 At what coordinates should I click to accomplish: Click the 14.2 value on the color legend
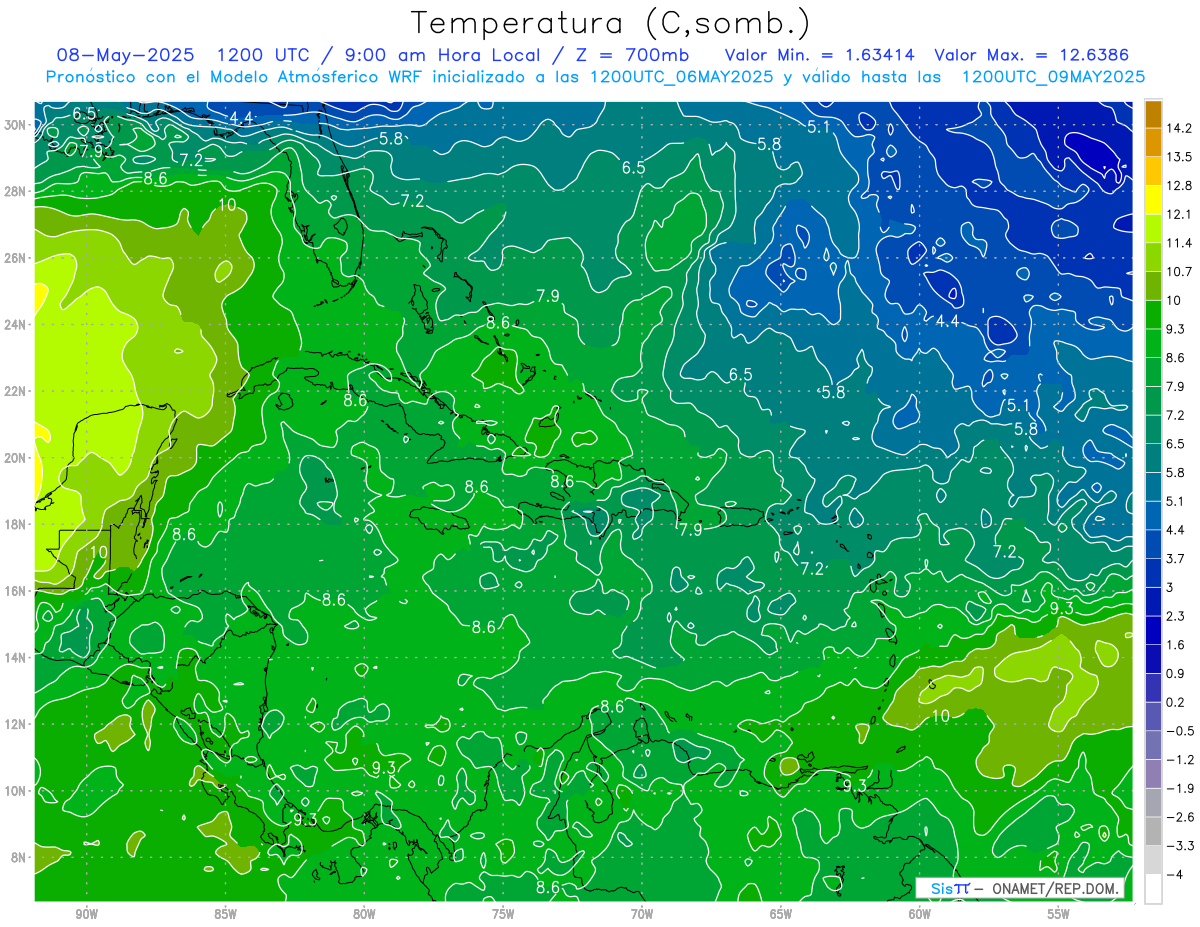click(1179, 128)
